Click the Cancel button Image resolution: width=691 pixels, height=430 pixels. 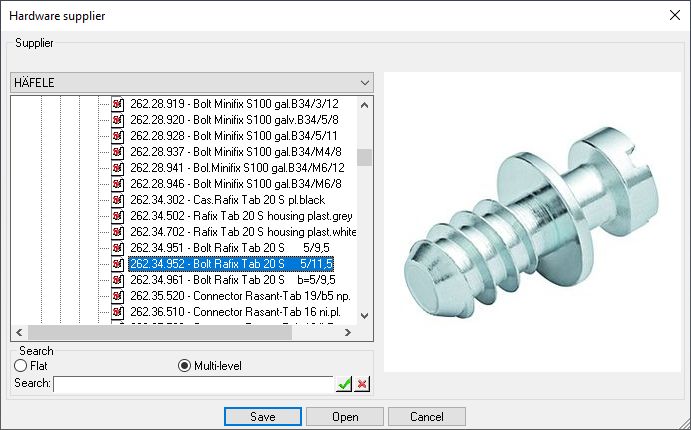(427, 416)
